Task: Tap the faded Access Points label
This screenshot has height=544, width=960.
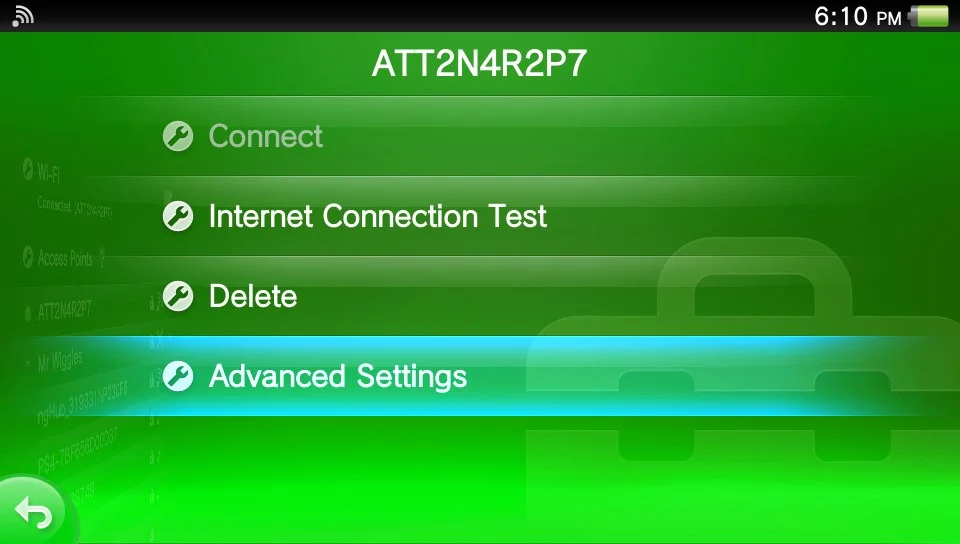Action: (x=65, y=258)
